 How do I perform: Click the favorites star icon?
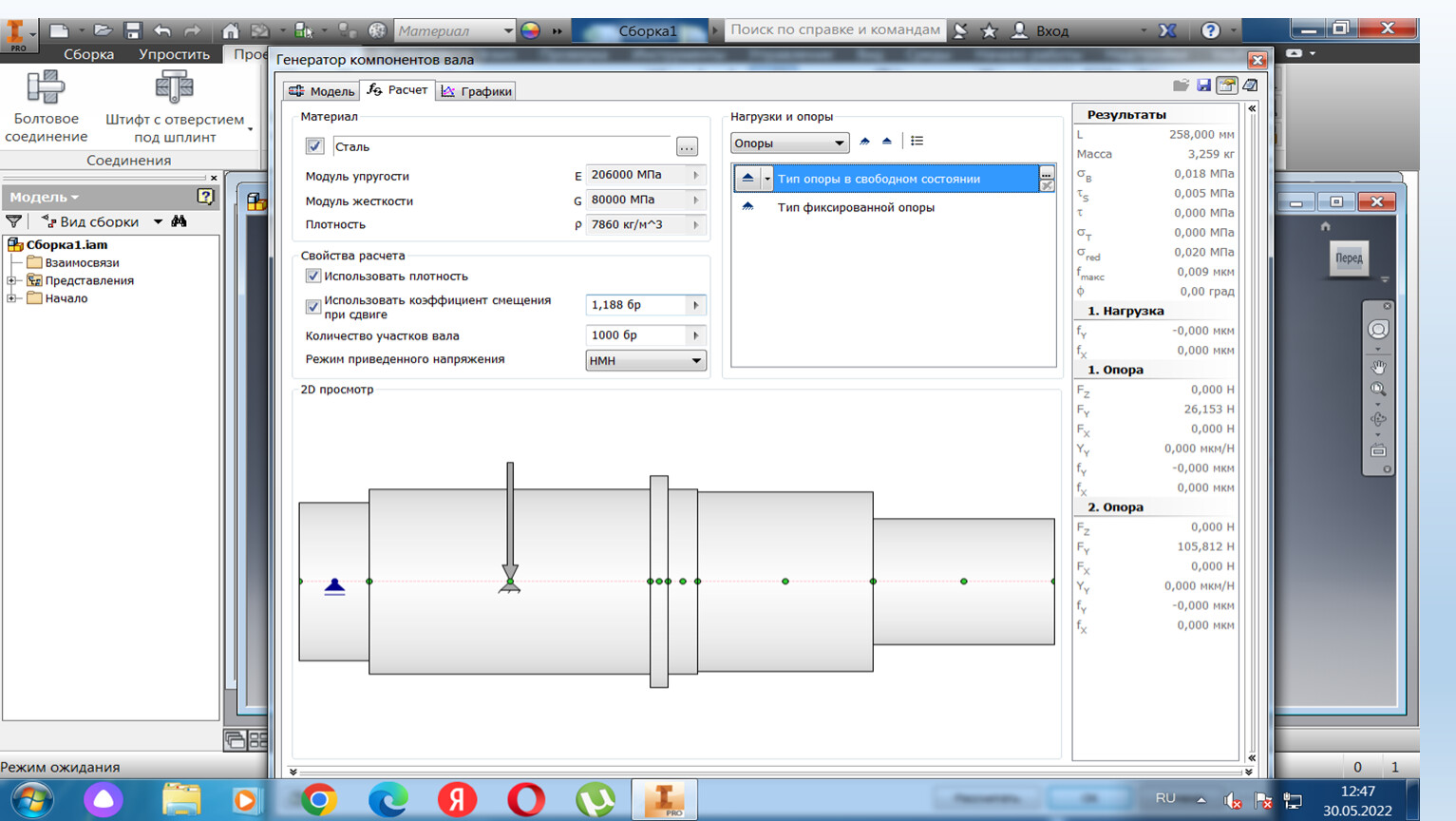click(989, 30)
